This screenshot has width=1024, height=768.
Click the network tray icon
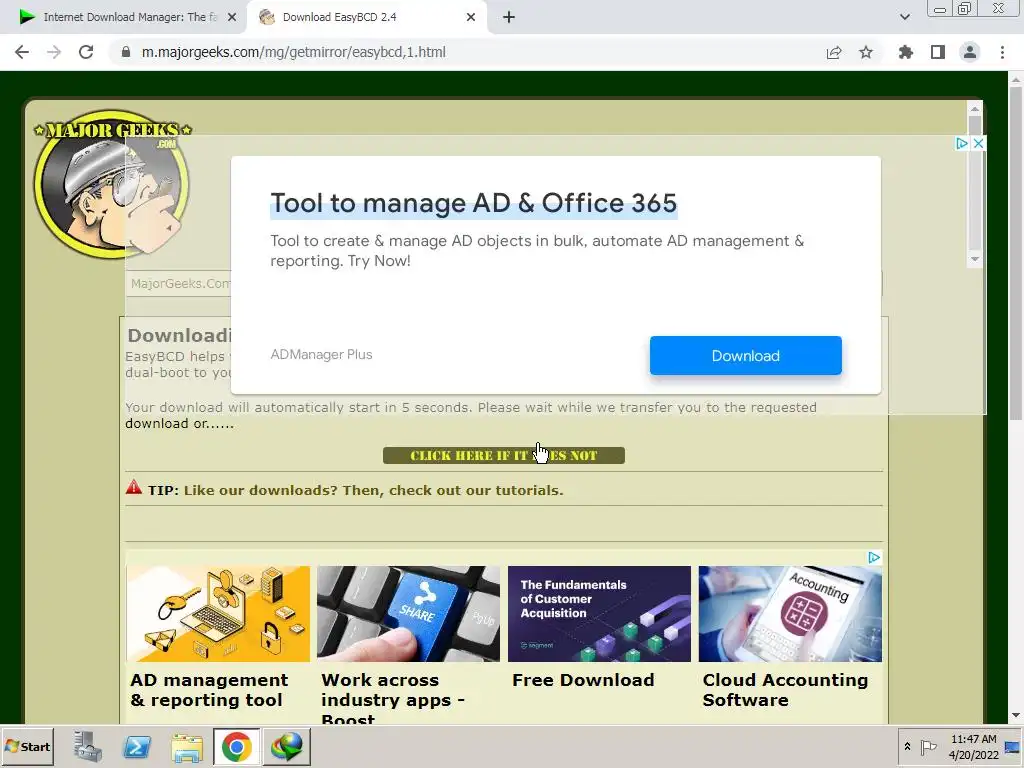point(1012,747)
